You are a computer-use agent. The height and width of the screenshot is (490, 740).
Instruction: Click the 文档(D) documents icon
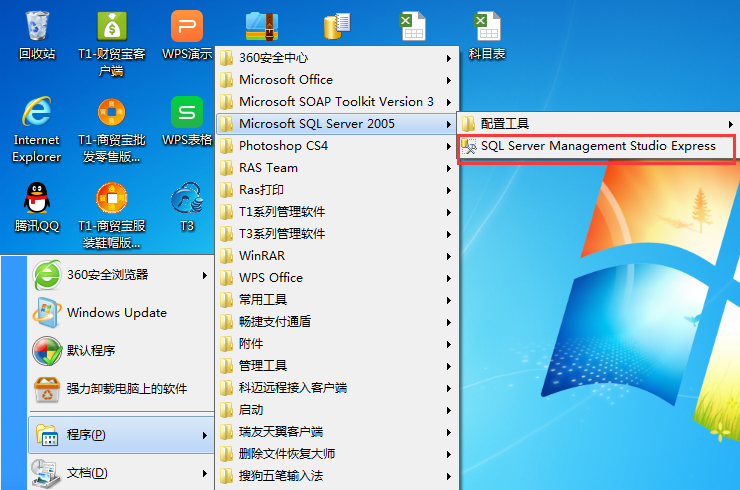(46, 473)
